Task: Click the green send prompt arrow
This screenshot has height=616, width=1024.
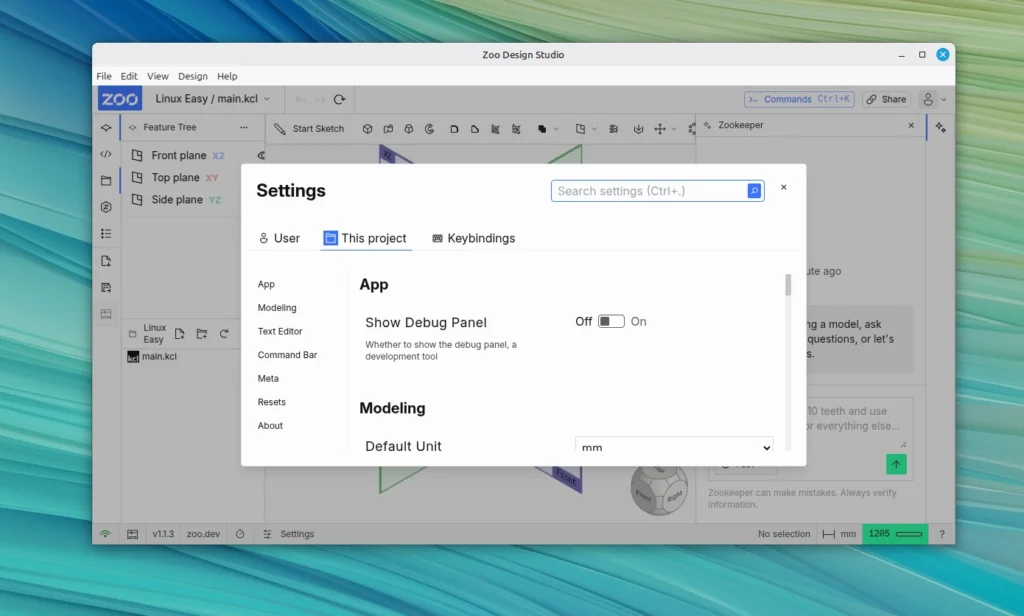Action: tap(896, 464)
